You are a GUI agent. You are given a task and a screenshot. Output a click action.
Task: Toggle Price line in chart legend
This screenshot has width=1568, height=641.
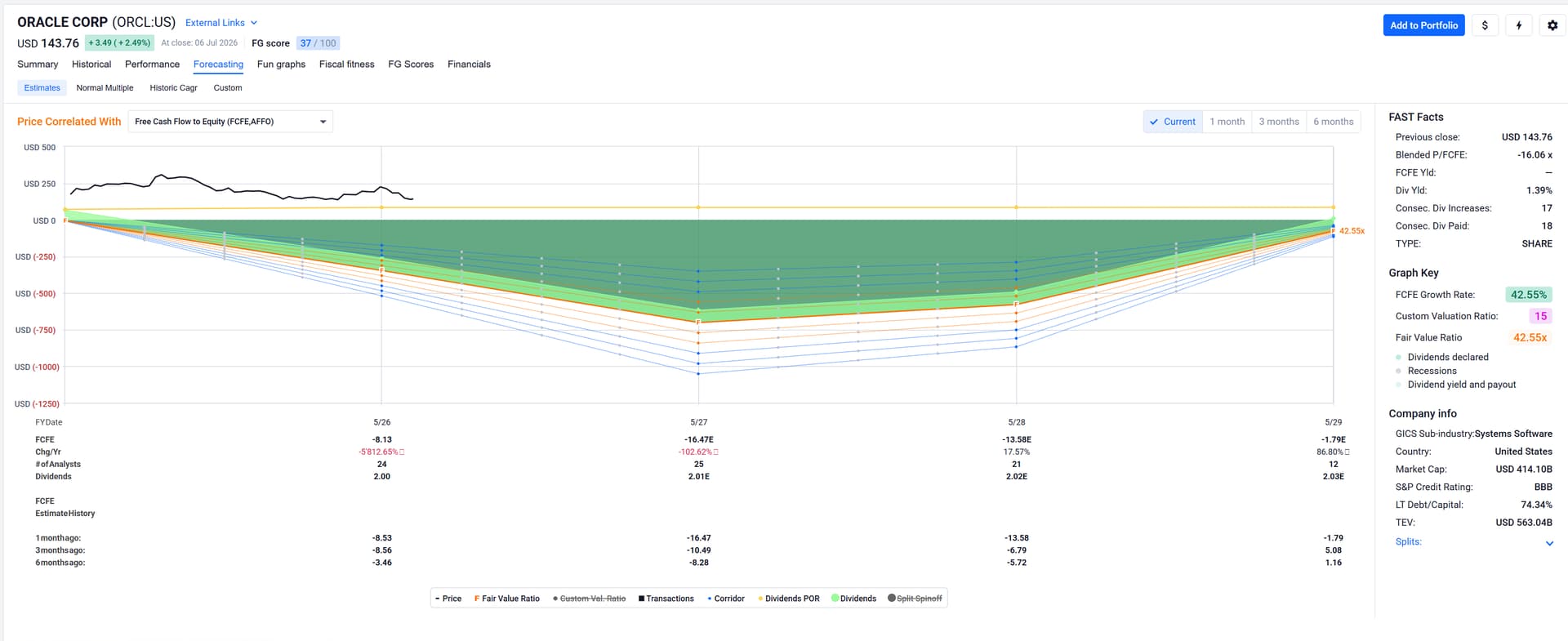(x=448, y=599)
